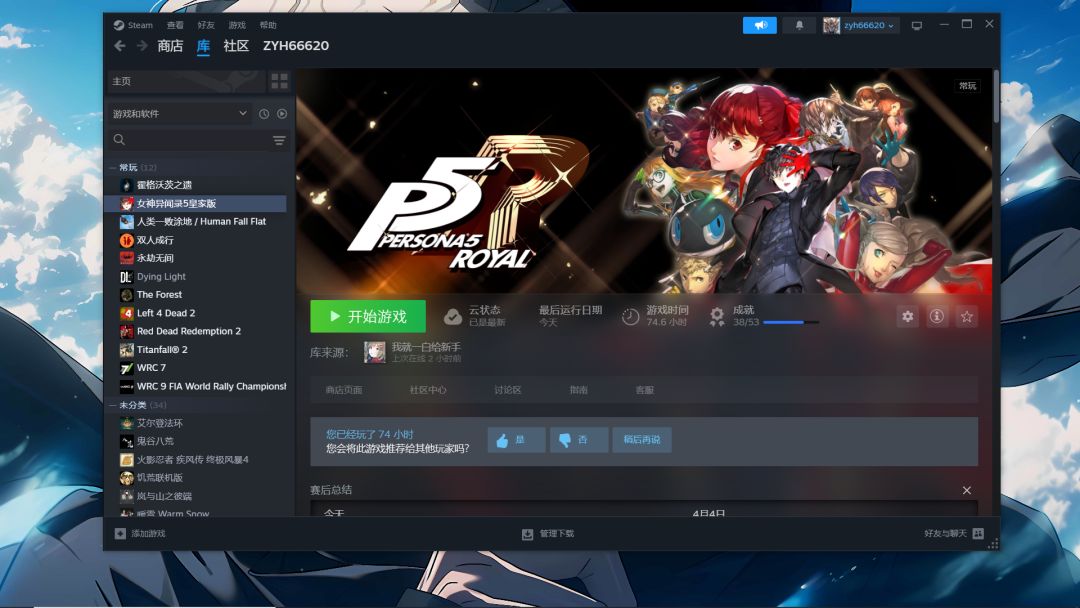Open the zyh66620 account dropdown
Screen dimensions: 1080x608
[861, 25]
